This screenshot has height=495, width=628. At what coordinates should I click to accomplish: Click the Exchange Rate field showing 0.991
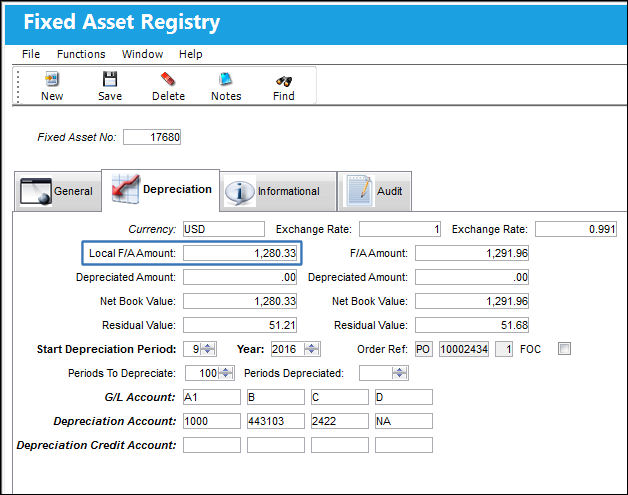coord(576,229)
